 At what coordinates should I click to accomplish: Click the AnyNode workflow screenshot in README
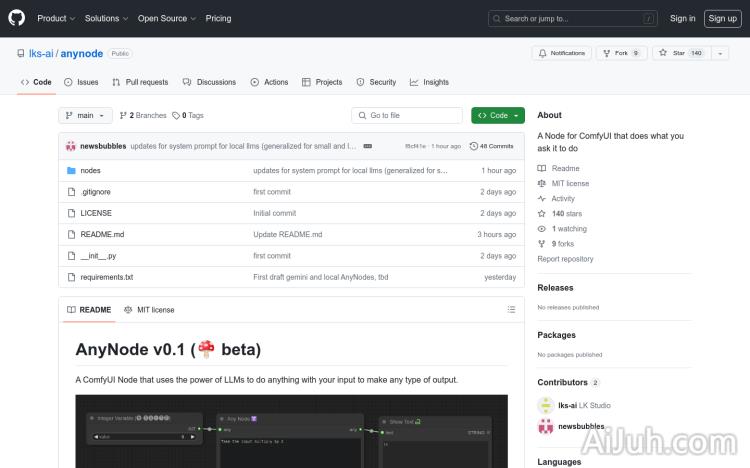click(x=291, y=431)
